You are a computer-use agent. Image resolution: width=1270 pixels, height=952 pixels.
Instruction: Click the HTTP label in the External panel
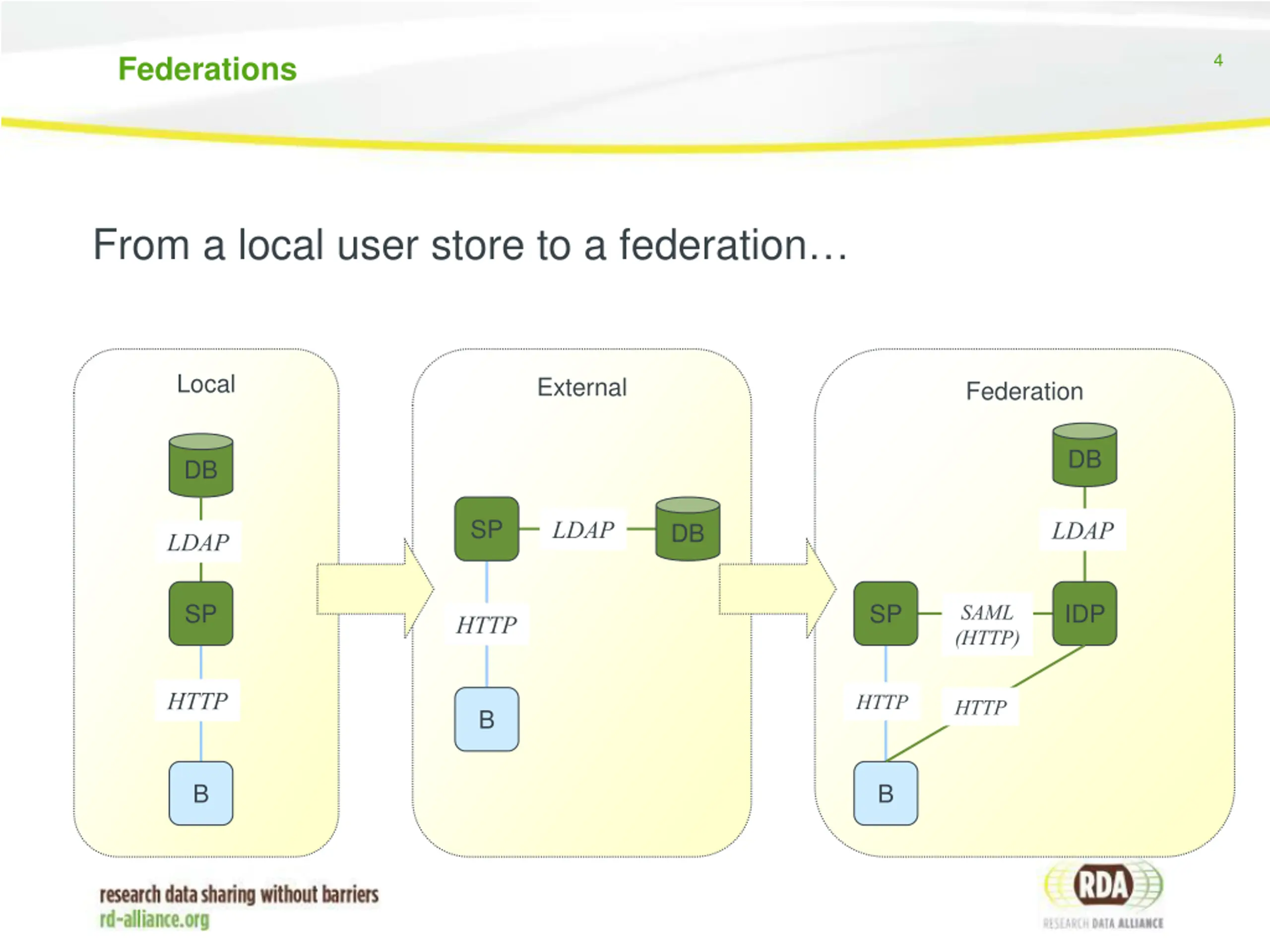pyautogui.click(x=487, y=624)
